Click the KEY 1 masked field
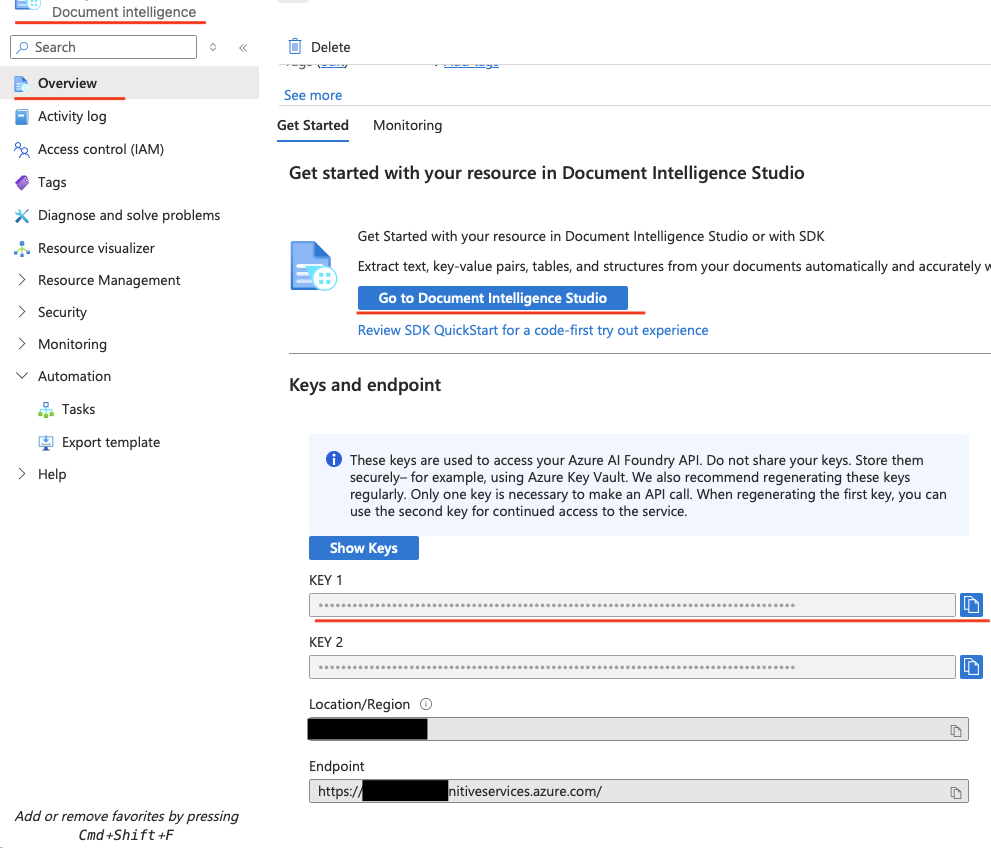This screenshot has width=991, height=848. [632, 605]
